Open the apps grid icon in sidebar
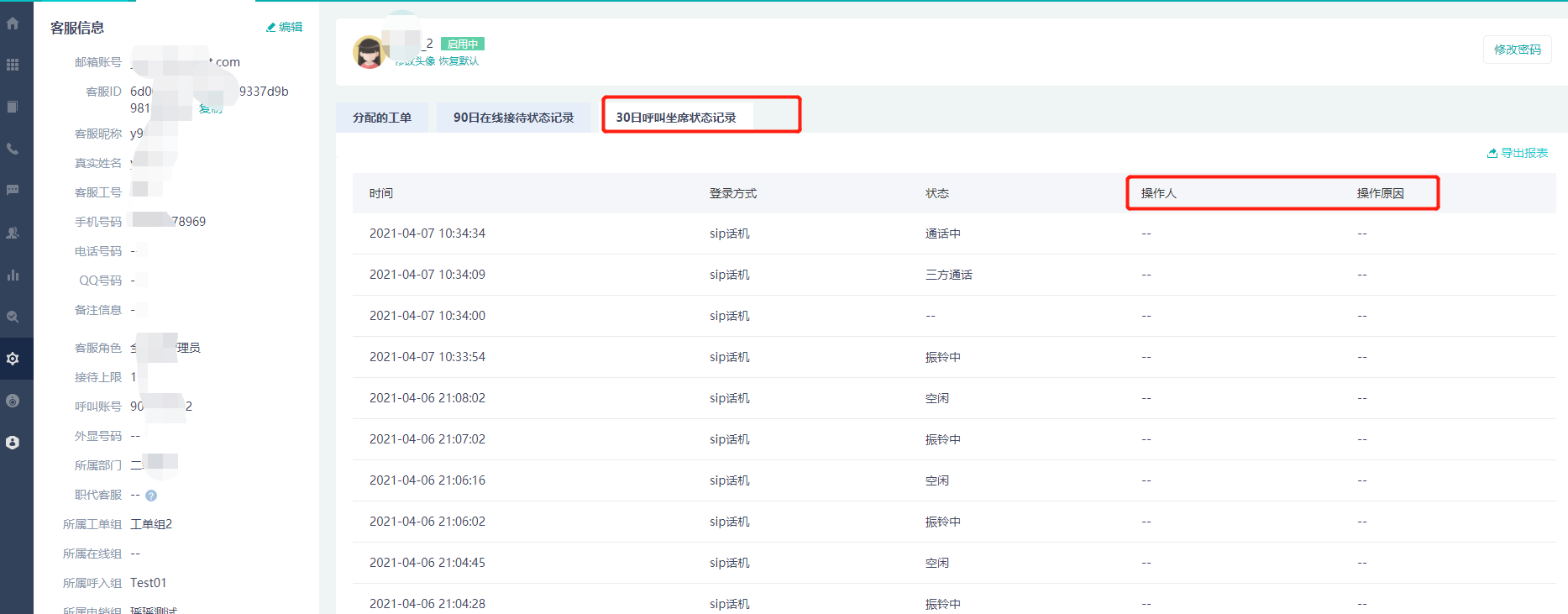Viewport: 1568px width, 614px height. click(13, 65)
